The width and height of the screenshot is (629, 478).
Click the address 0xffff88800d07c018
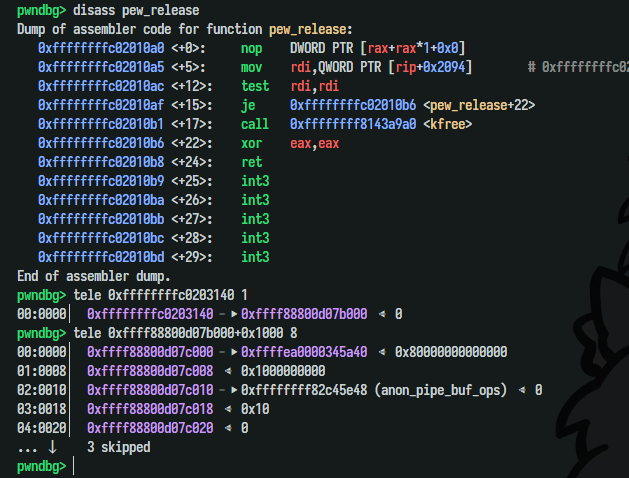pos(150,409)
